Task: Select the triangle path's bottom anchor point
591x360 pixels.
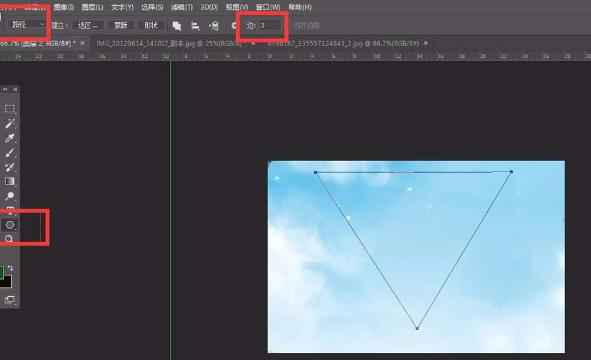Action: coord(417,329)
